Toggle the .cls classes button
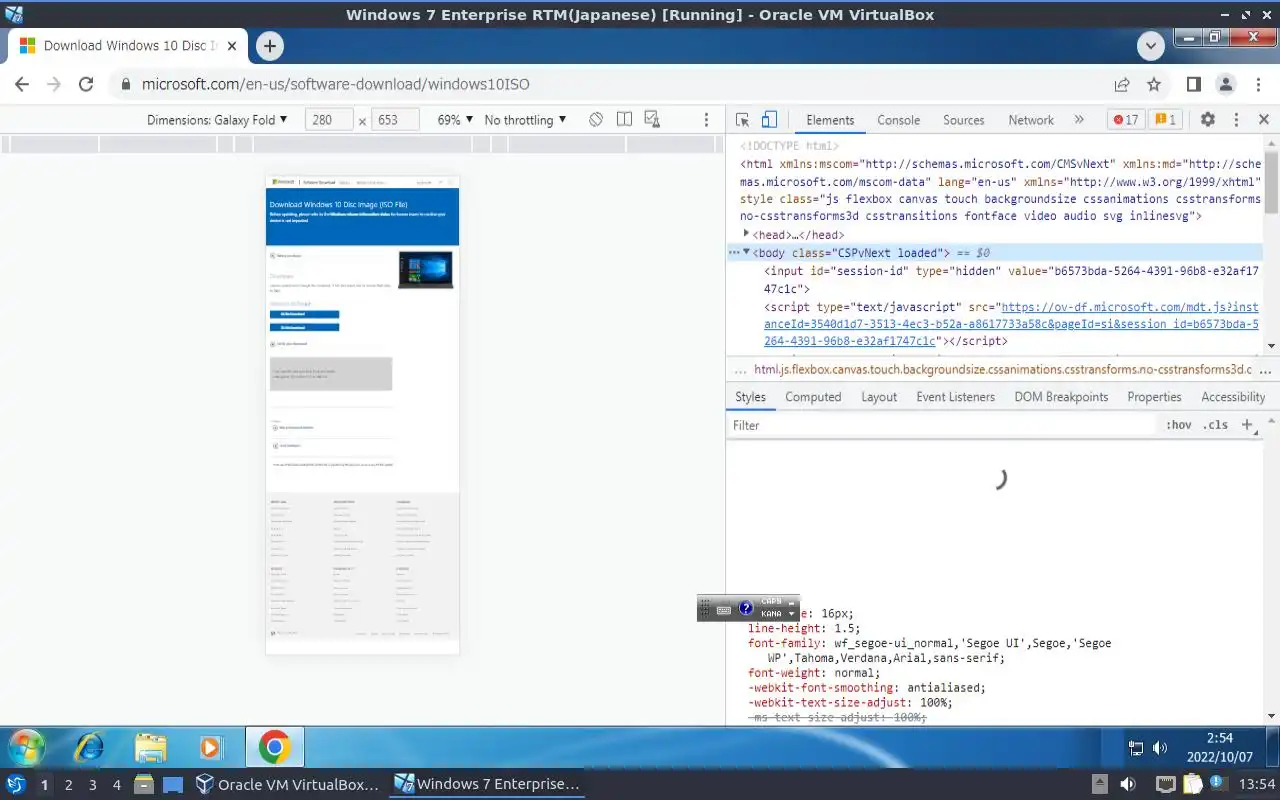1280x800 pixels. (x=1216, y=425)
